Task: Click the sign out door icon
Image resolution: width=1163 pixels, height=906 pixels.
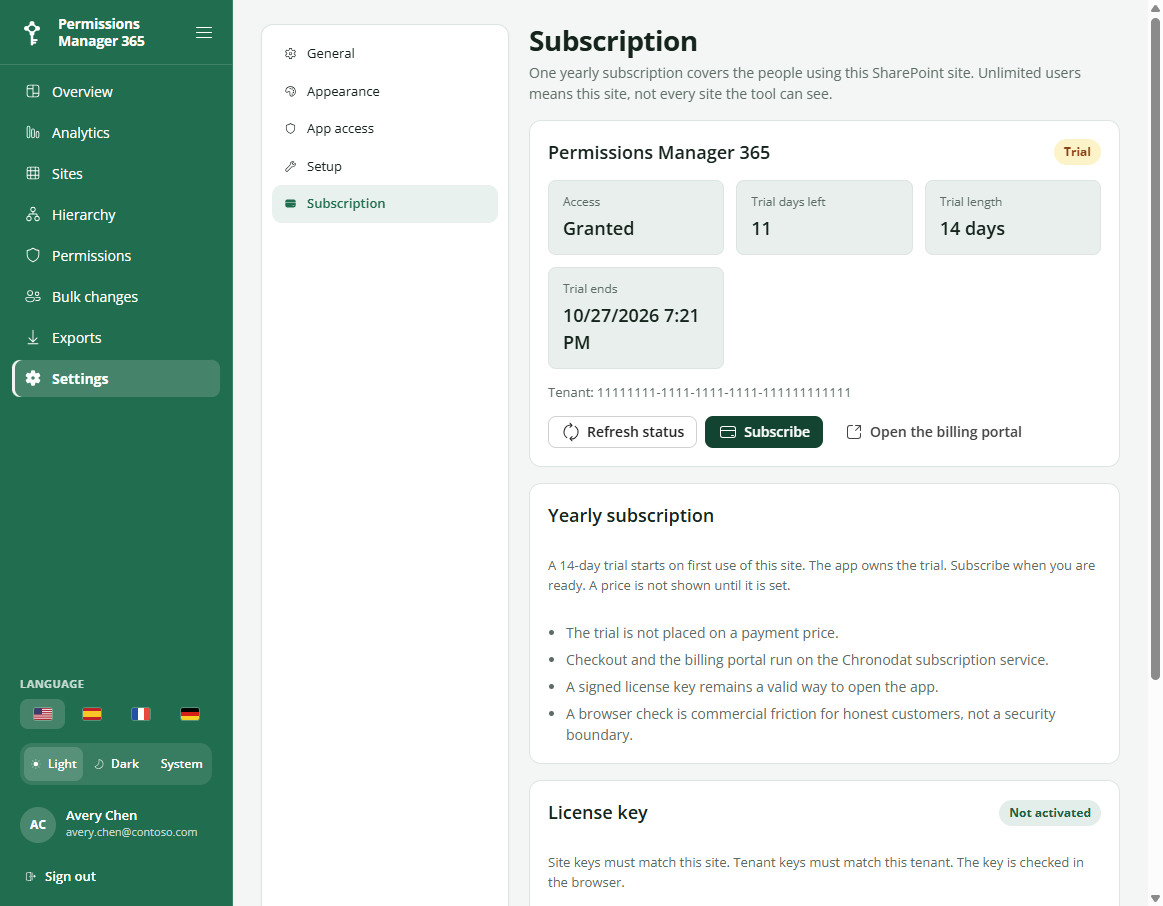Action: pyautogui.click(x=30, y=876)
